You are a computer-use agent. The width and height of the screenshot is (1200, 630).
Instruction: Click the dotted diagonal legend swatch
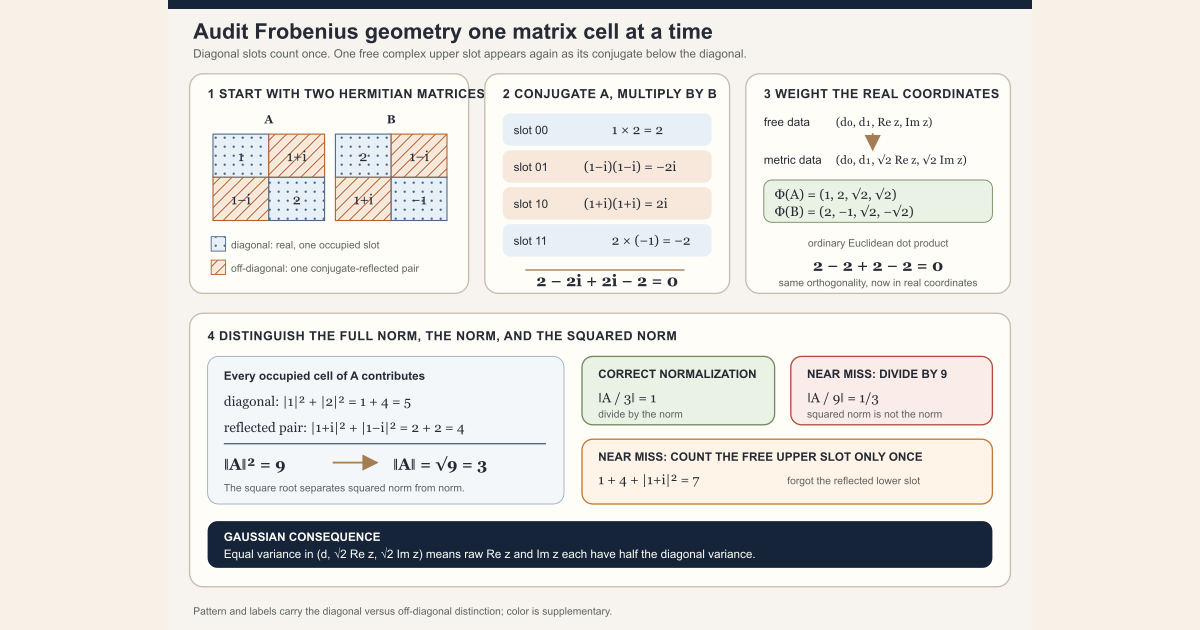pos(218,244)
